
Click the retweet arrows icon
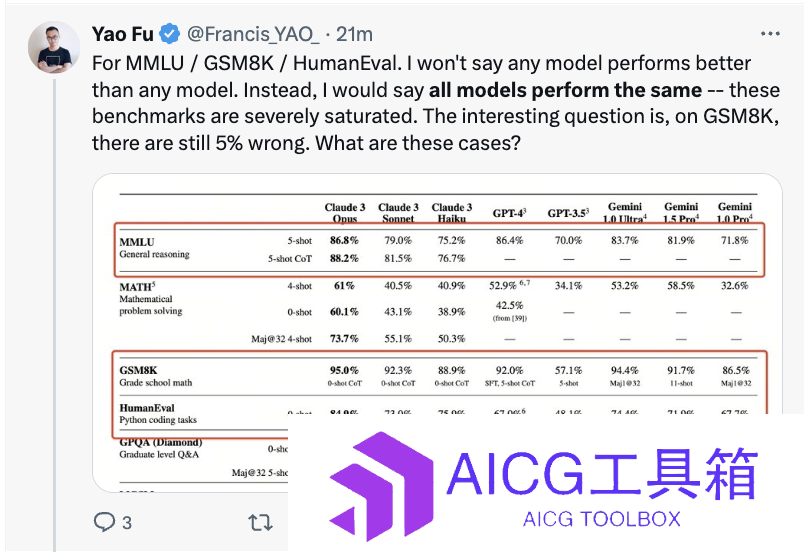coord(260,522)
